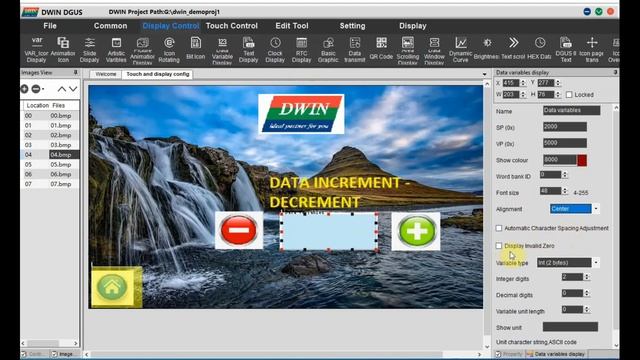640x360 pixels.
Task: Open the Touch Control menu
Action: [x=231, y=26]
